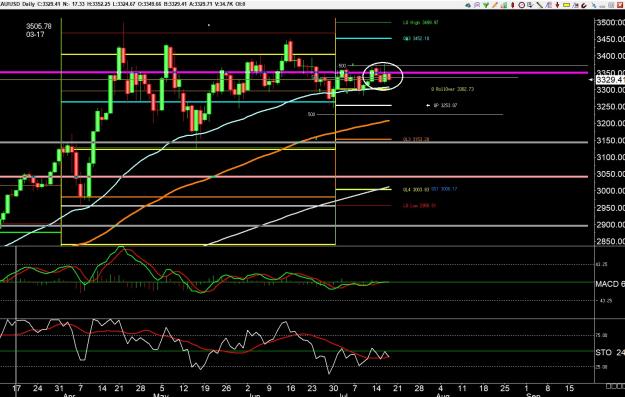Click the 3450.00 price axis label
Viewport: 625px width, 397px height.
611,39
